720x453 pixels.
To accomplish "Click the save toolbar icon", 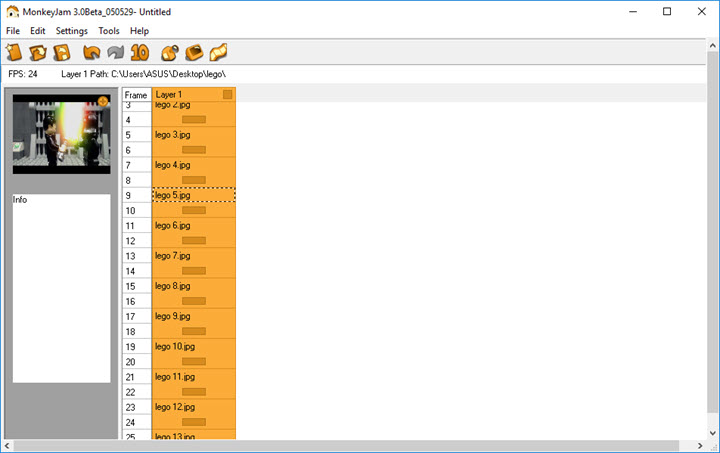I will 62,53.
